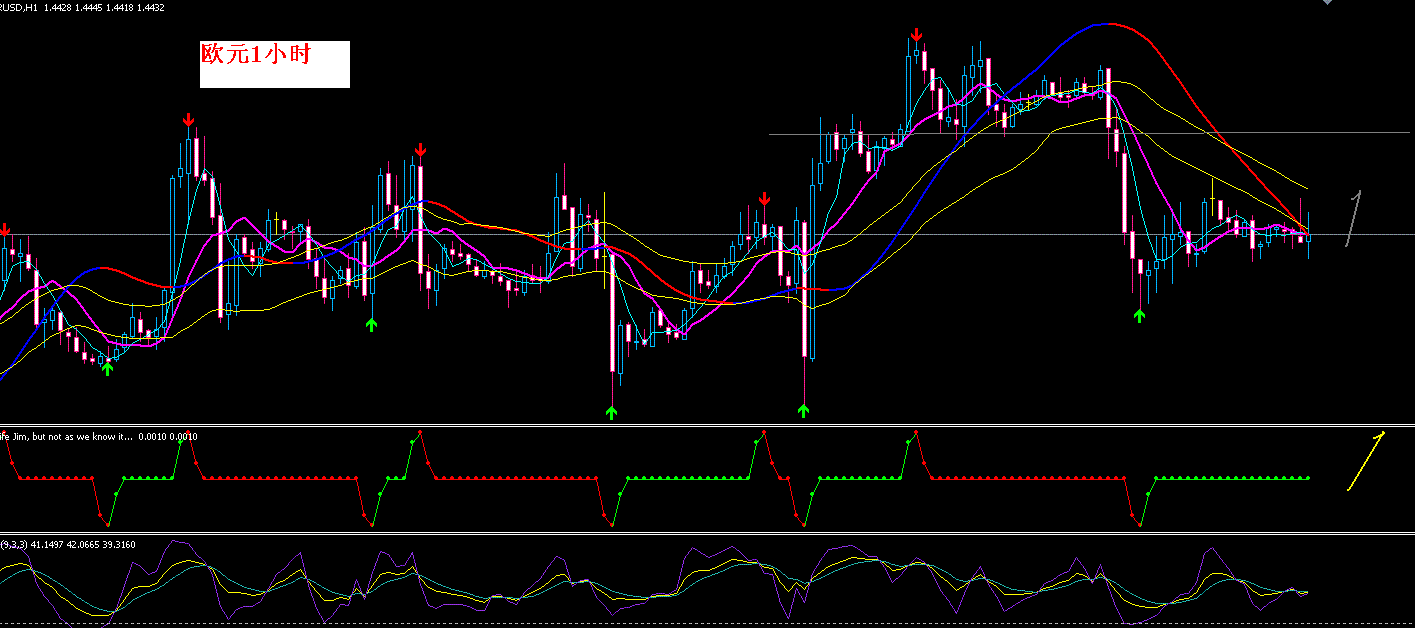This screenshot has height=628, width=1415.
Task: Click the "USD,H1" symbol and timeframe header
Action: tap(18, 7)
